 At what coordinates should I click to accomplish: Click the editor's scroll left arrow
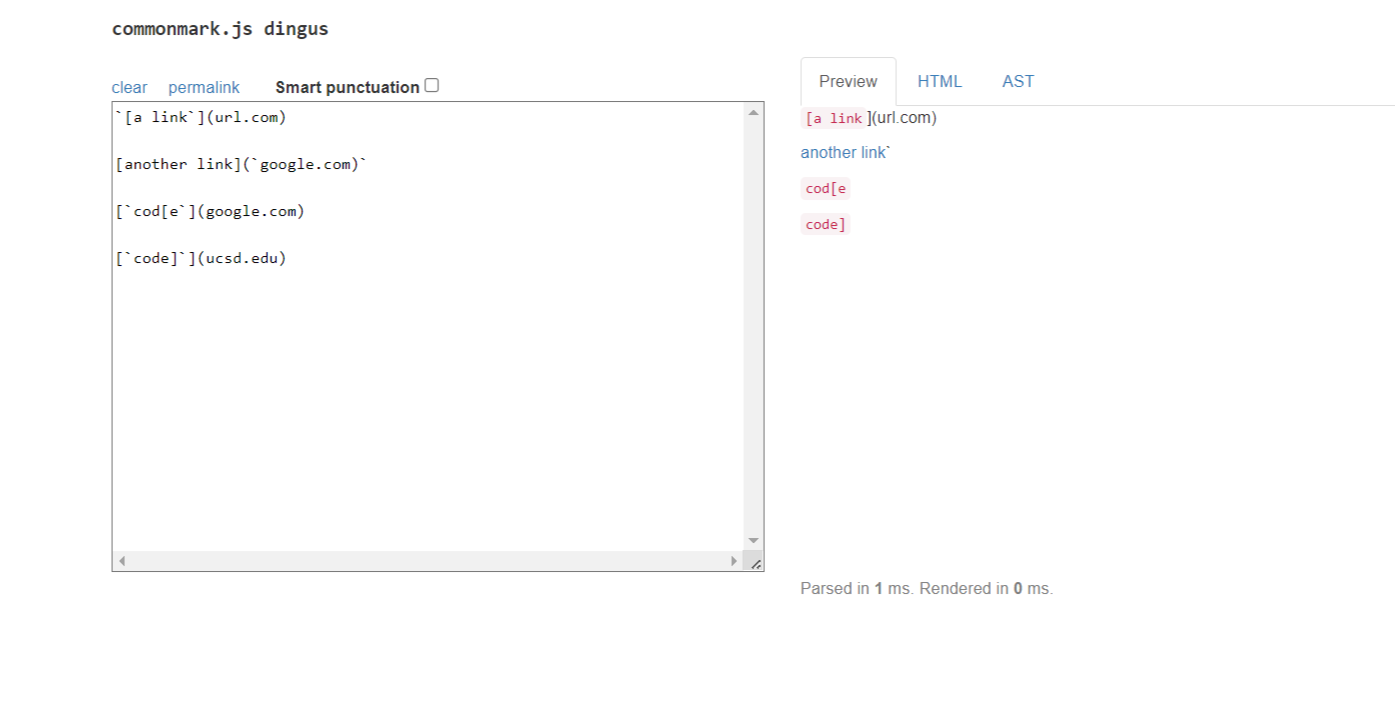(x=122, y=561)
